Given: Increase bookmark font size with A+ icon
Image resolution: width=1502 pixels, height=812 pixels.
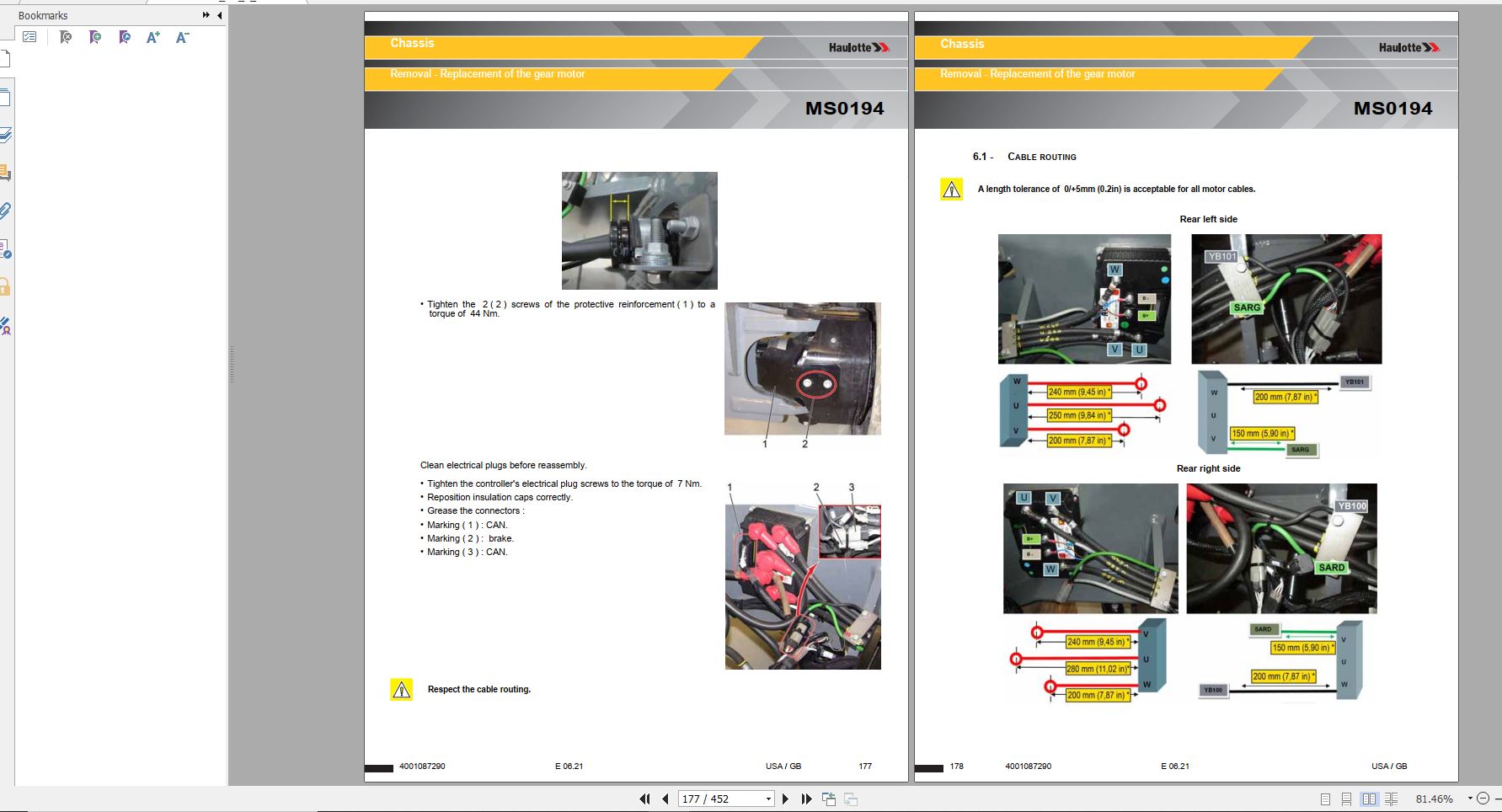Looking at the screenshot, I should tap(152, 37).
